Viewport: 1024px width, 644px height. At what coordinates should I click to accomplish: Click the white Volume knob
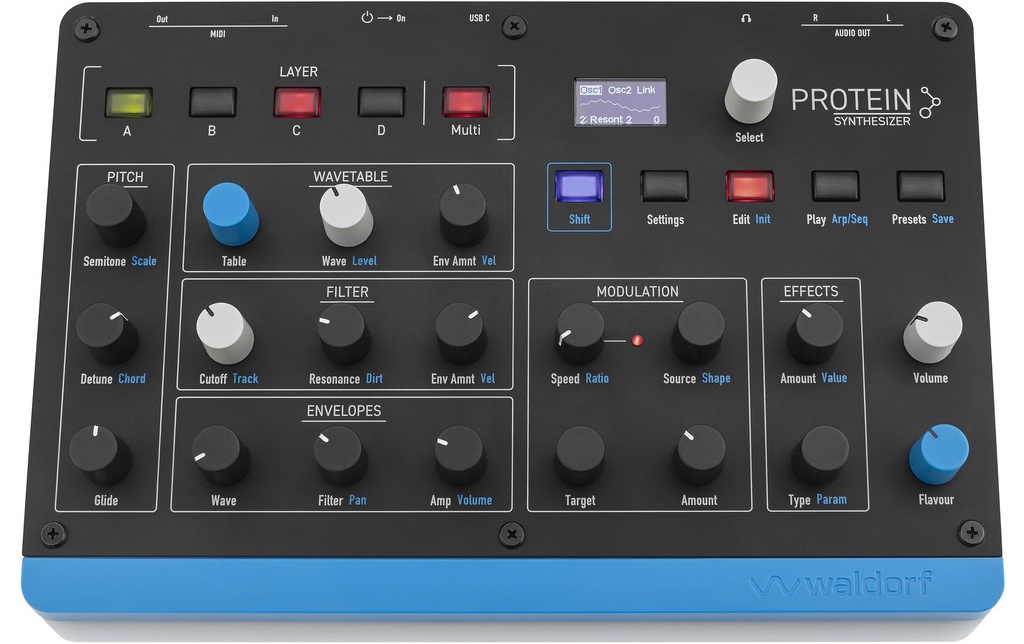933,332
